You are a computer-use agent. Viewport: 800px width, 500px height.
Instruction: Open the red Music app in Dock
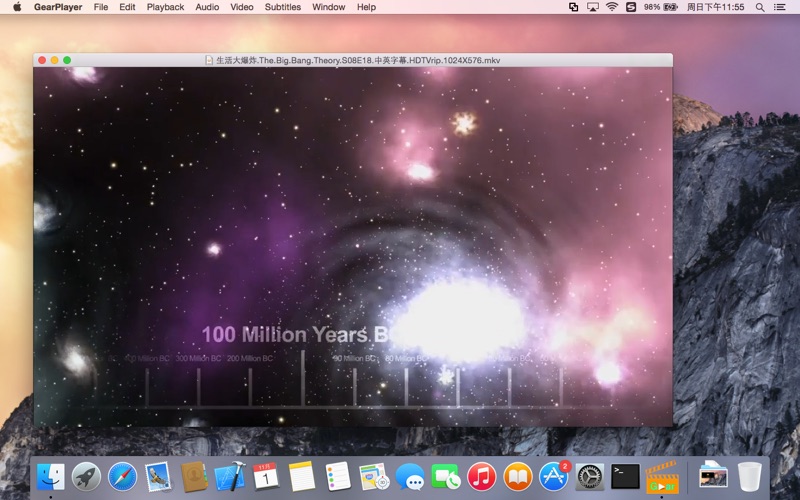[x=482, y=477]
